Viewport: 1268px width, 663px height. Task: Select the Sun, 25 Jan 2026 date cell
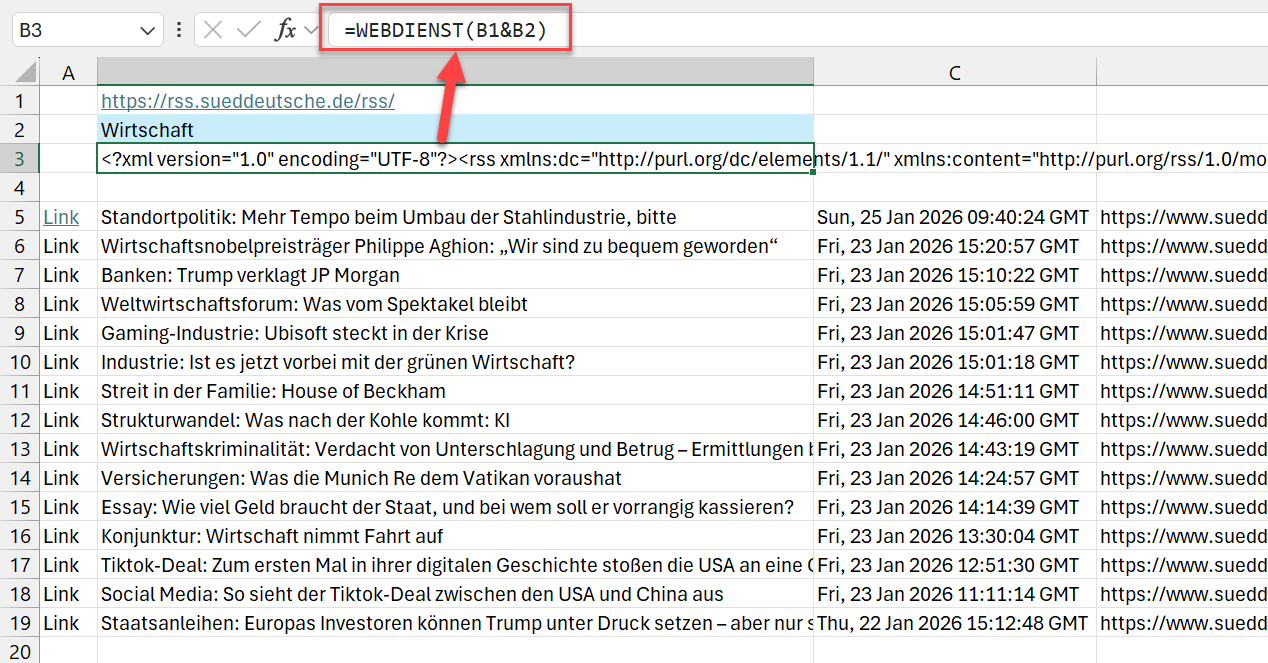tap(954, 217)
